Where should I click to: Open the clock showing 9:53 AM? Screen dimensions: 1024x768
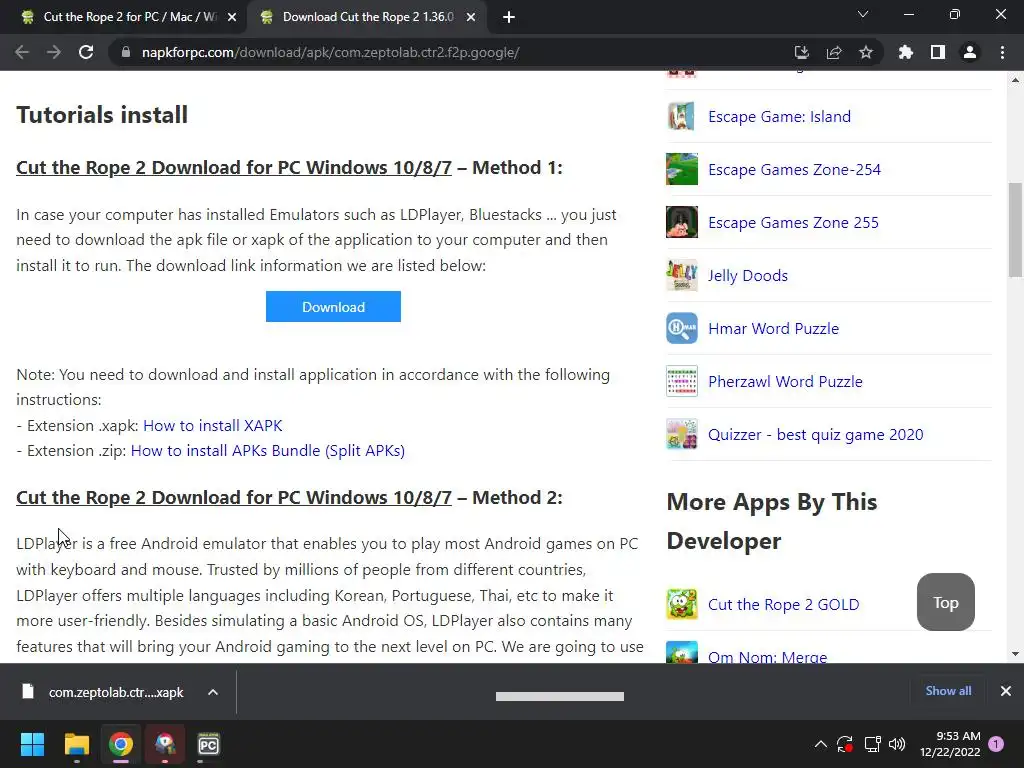coord(950,744)
